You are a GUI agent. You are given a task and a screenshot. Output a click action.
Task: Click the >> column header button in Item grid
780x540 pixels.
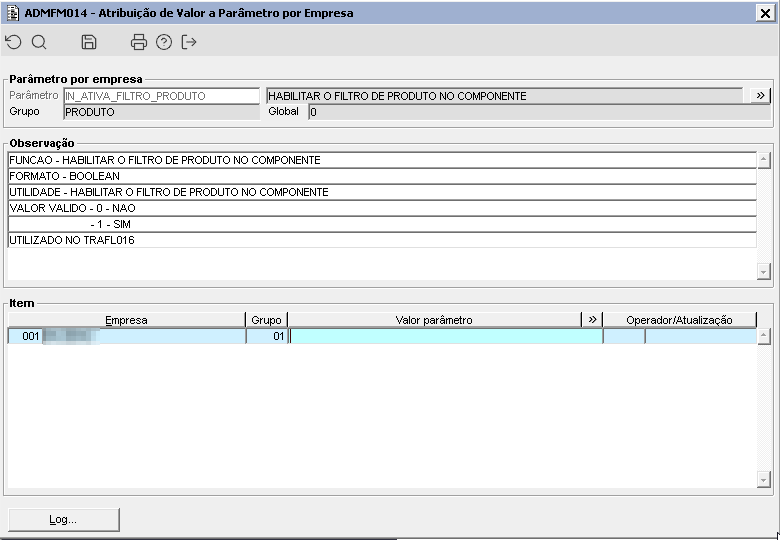(592, 320)
